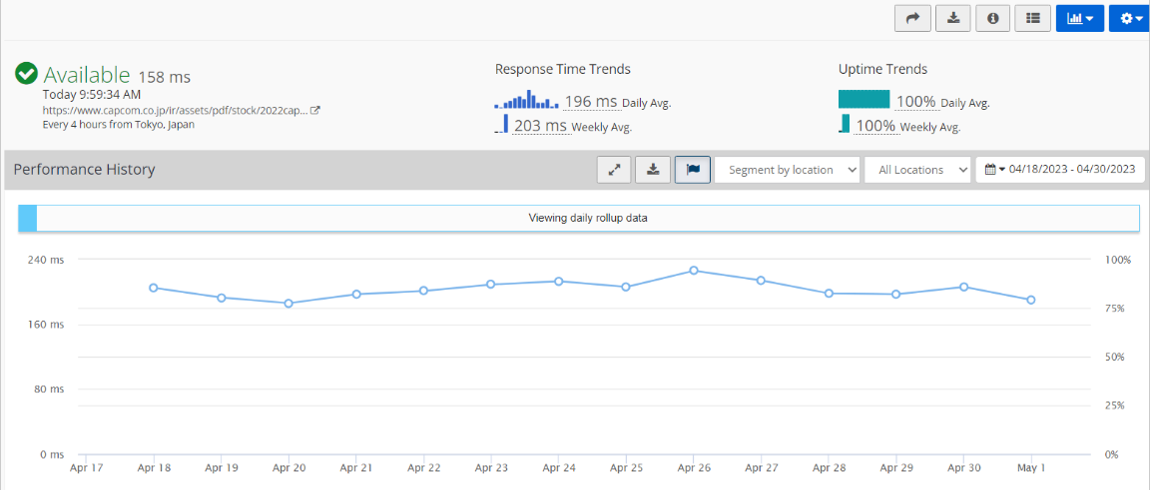Toggle the flag annotations button
This screenshot has width=1150, height=490.
(692, 169)
